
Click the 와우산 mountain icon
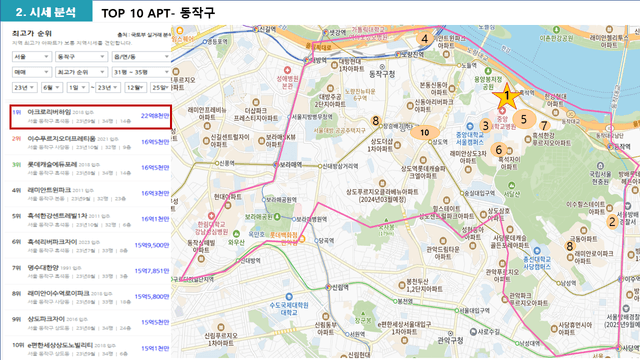pyautogui.click(x=236, y=234)
